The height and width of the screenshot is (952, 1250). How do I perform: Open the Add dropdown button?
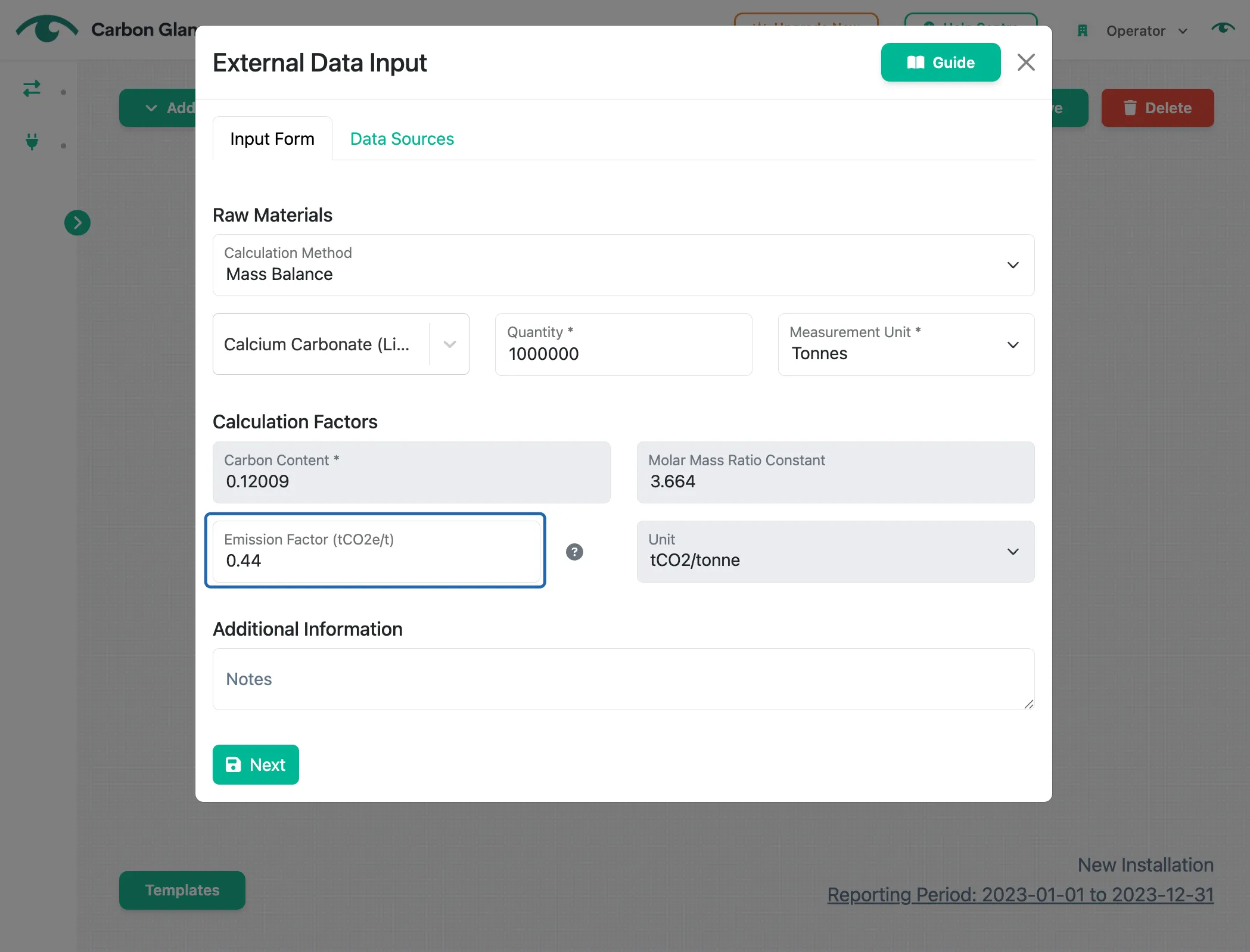point(157,108)
